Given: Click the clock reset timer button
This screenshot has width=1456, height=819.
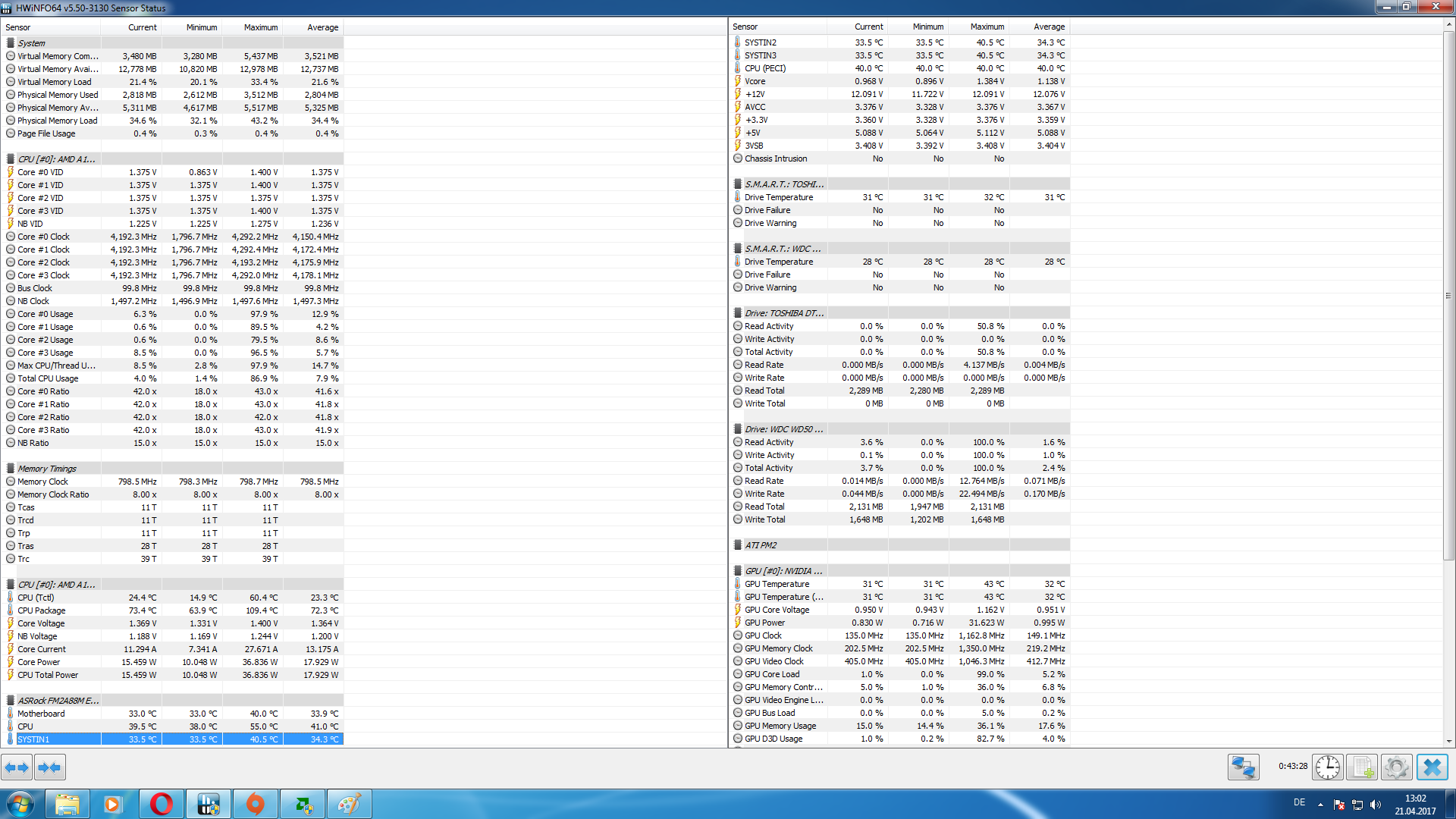Looking at the screenshot, I should 1327,767.
